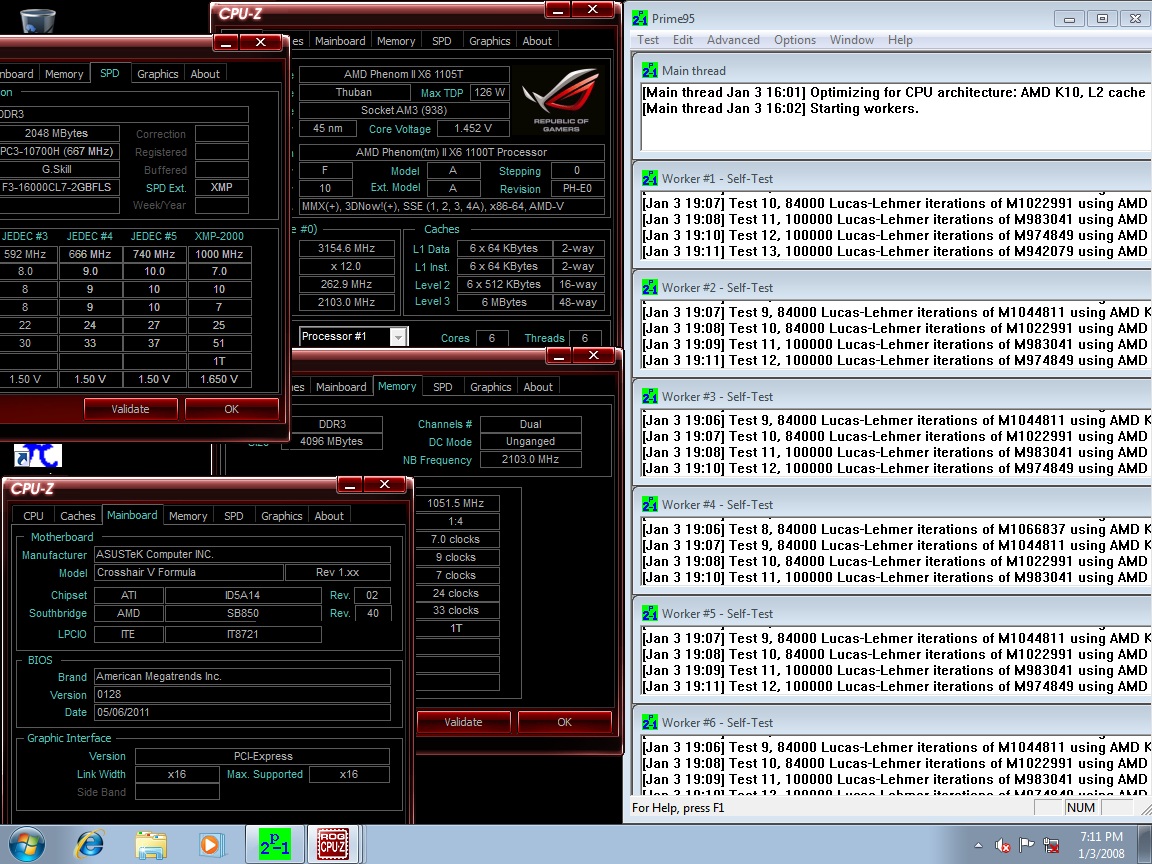
Task: Open Windows Media Player taskbar icon
Action: (x=211, y=845)
